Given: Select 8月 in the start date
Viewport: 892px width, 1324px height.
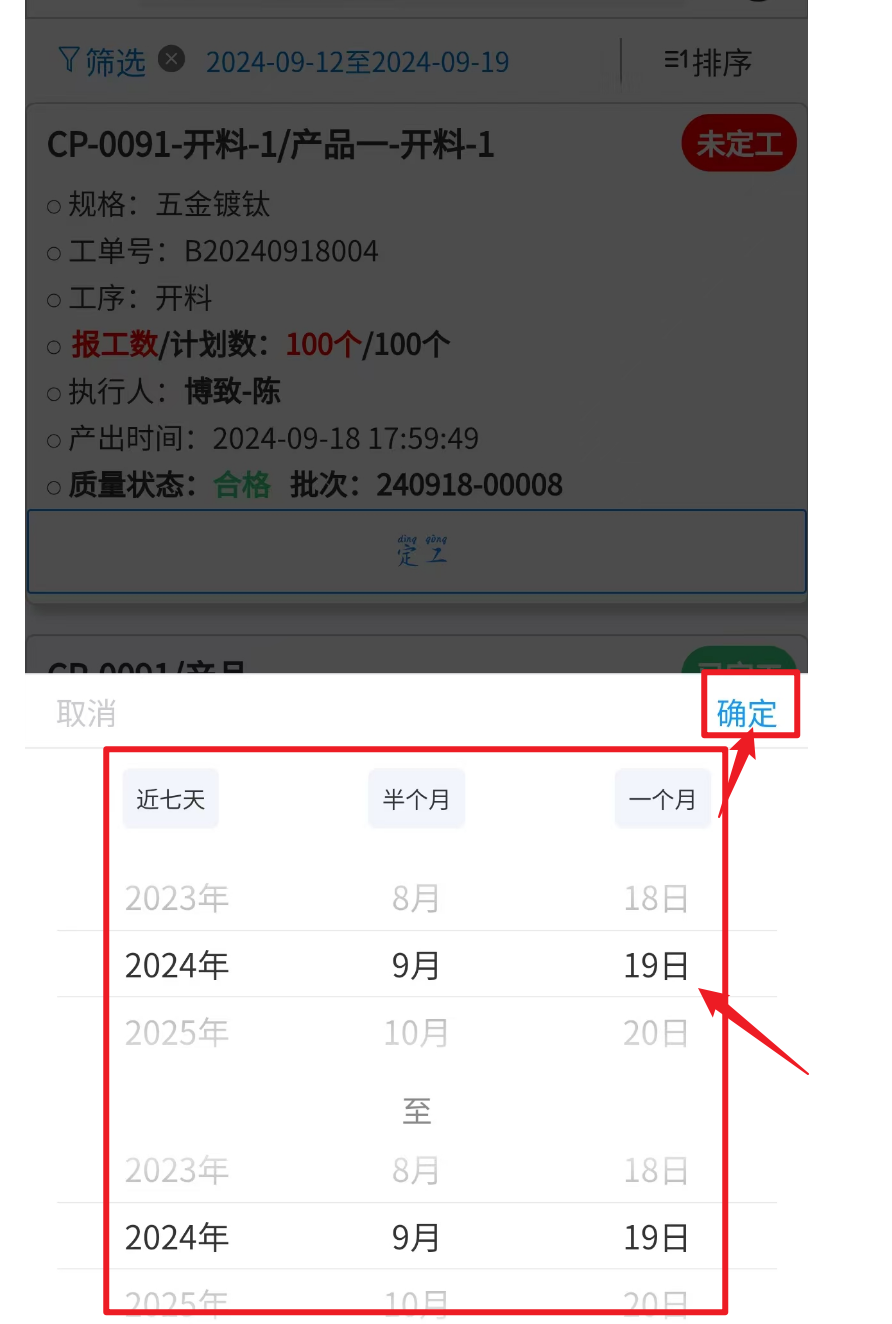Looking at the screenshot, I should (x=416, y=898).
